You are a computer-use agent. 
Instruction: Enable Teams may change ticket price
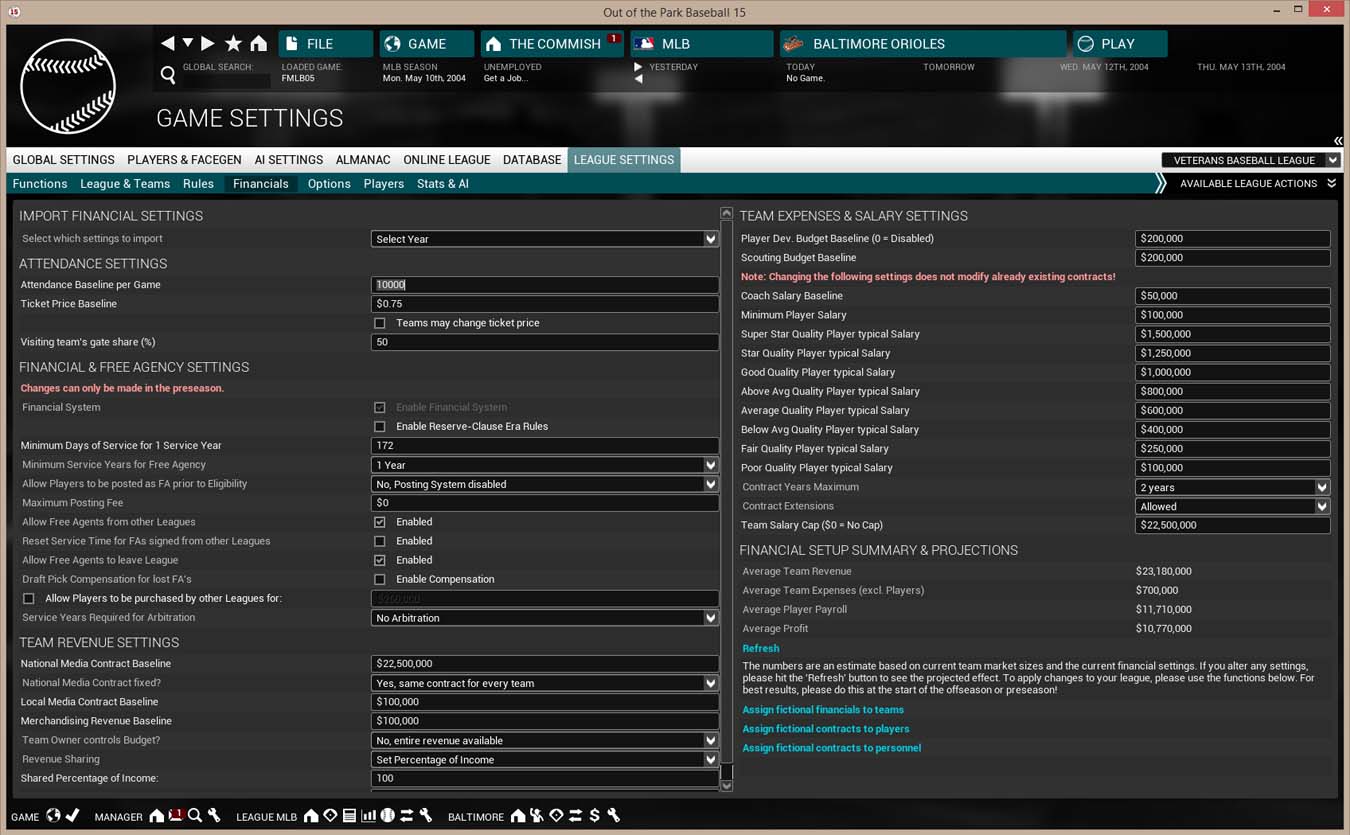(x=380, y=323)
